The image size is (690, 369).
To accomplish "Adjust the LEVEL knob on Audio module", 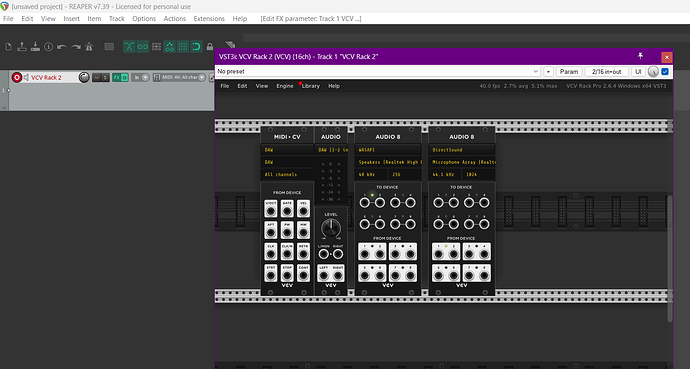I will [x=330, y=228].
